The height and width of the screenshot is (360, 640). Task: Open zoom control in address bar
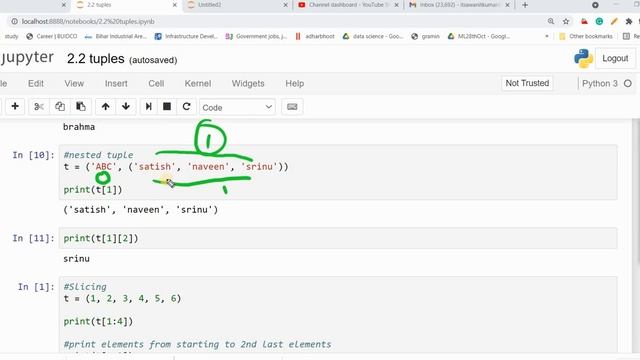(x=551, y=21)
